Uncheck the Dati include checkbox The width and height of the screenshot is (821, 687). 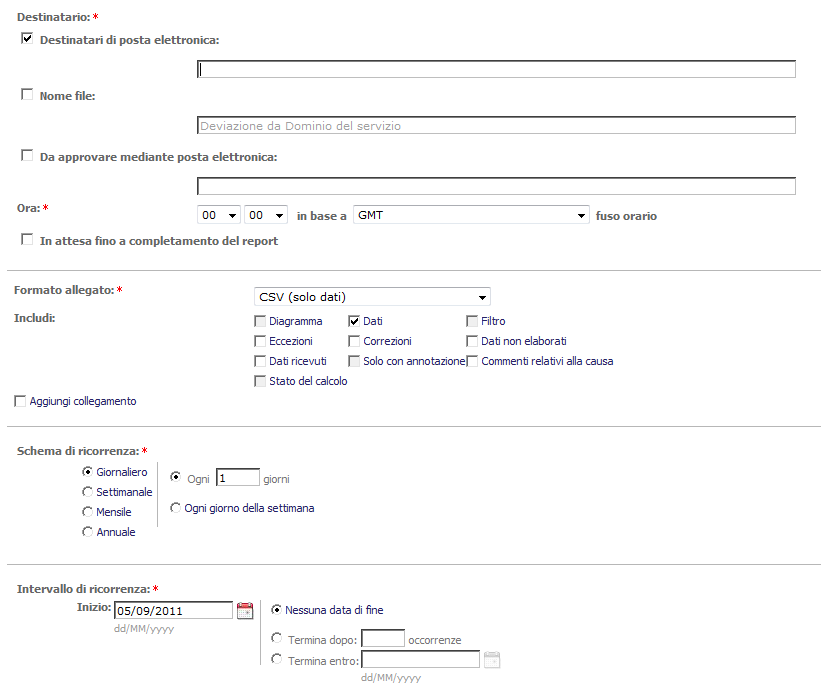[355, 321]
